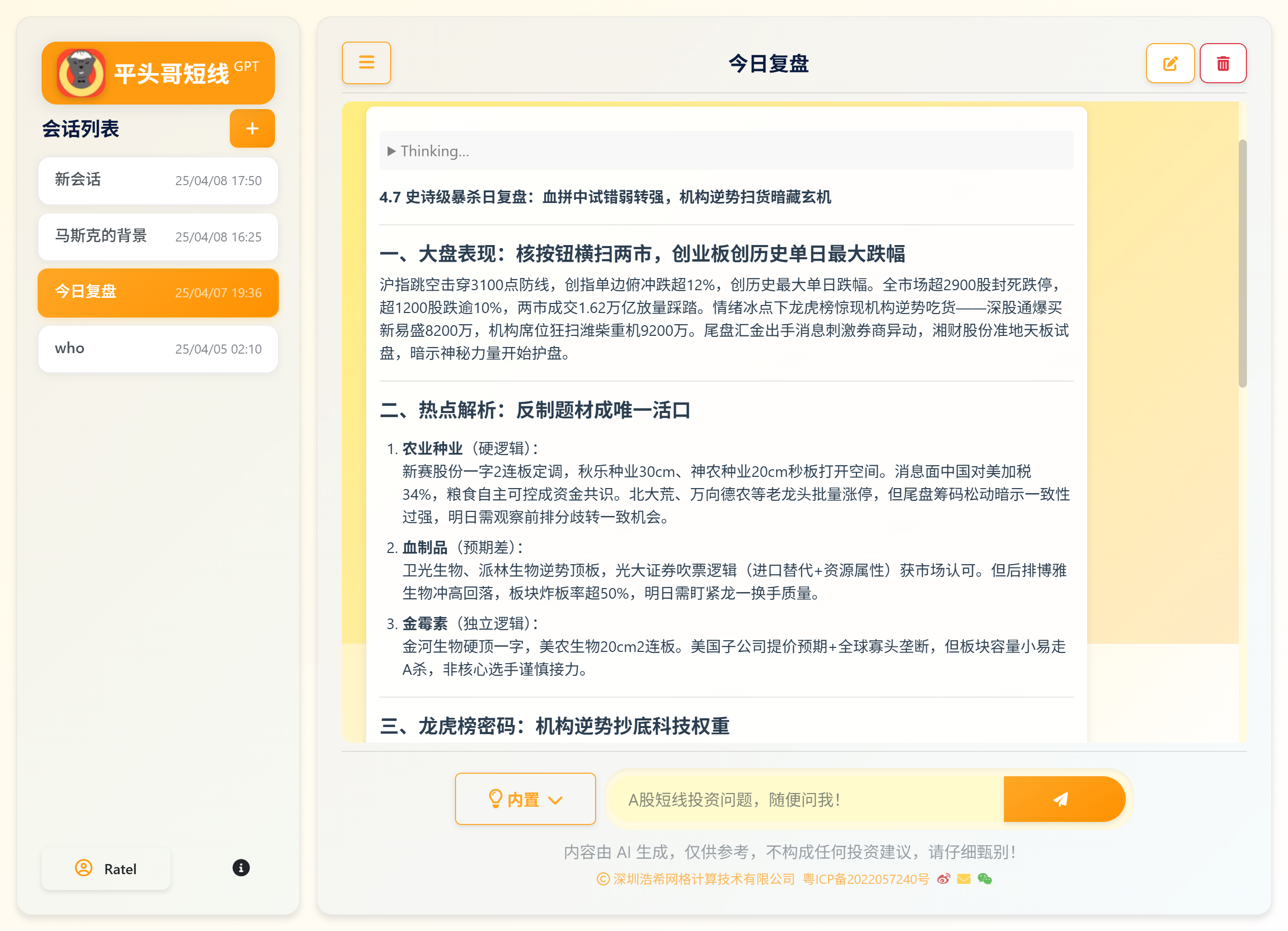Click the edit conversation pencil icon

click(x=1170, y=63)
